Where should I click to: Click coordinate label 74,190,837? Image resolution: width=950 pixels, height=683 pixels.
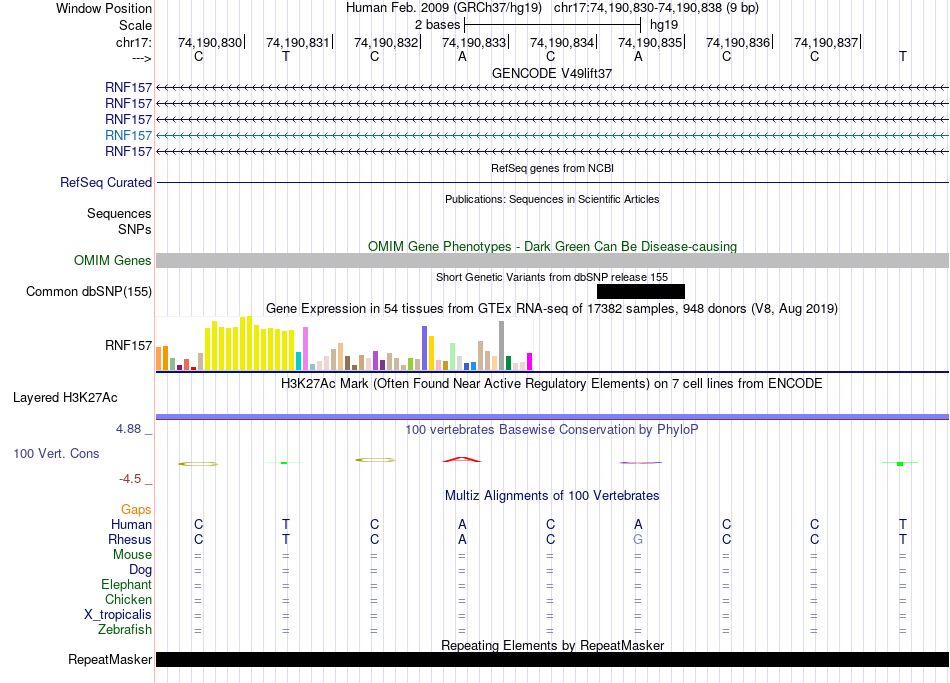tap(826, 42)
